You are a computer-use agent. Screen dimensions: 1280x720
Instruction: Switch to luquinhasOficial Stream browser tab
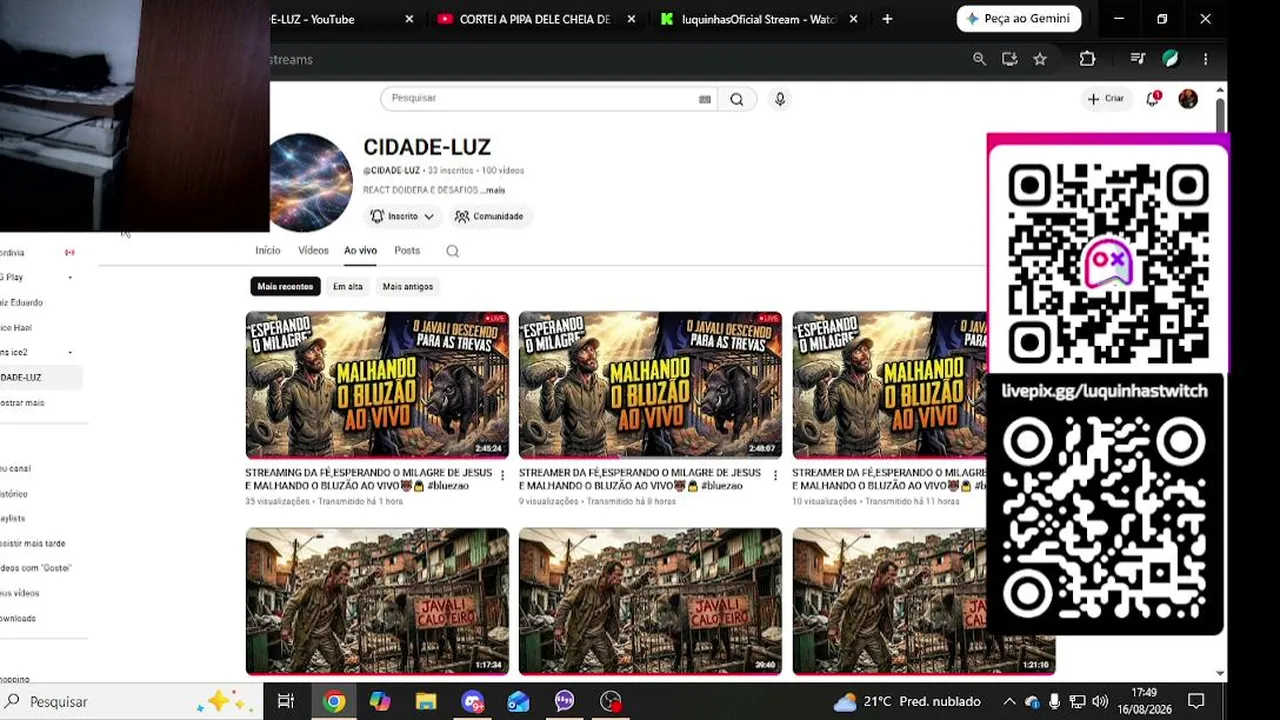click(759, 19)
